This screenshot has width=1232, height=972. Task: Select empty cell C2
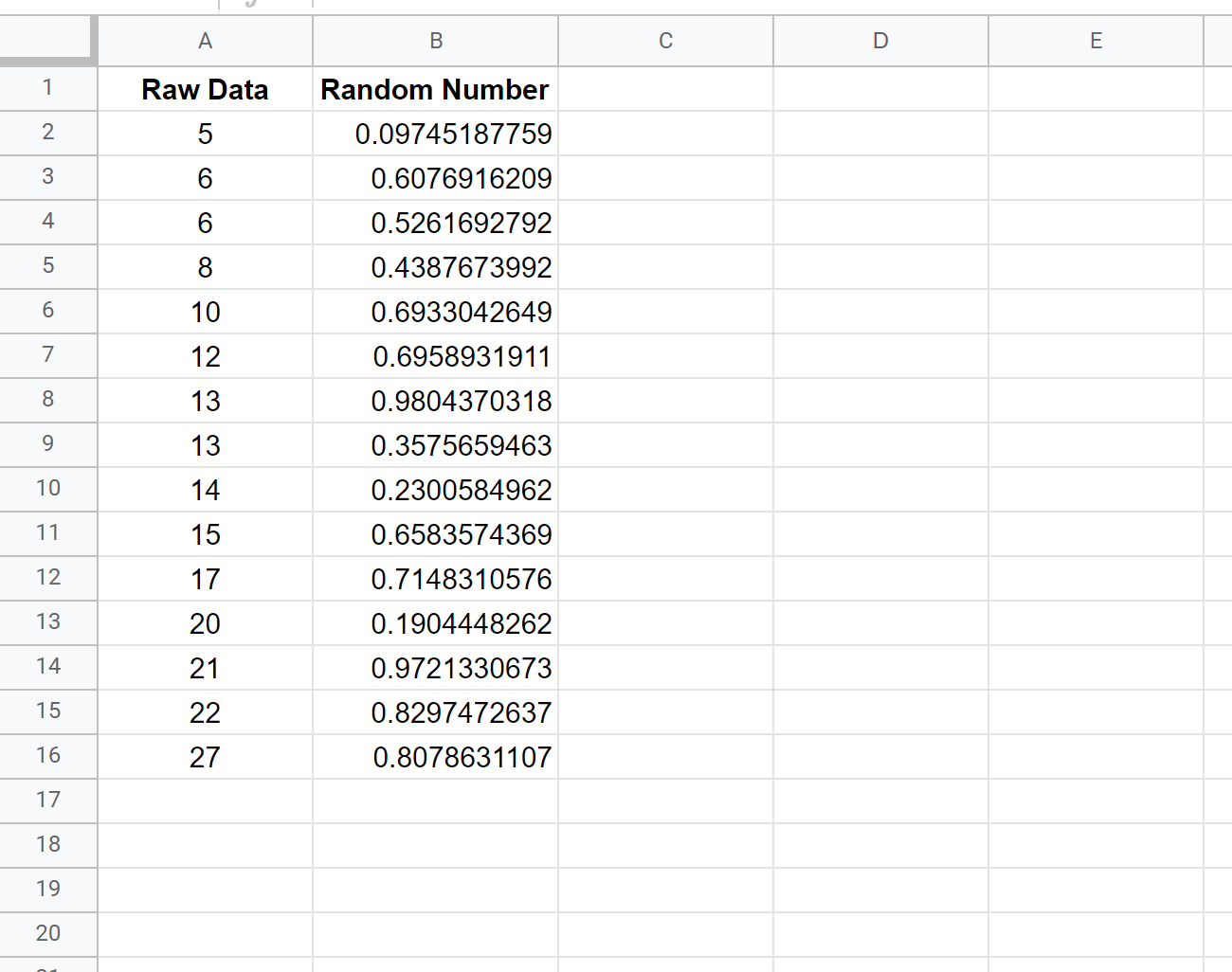[665, 134]
